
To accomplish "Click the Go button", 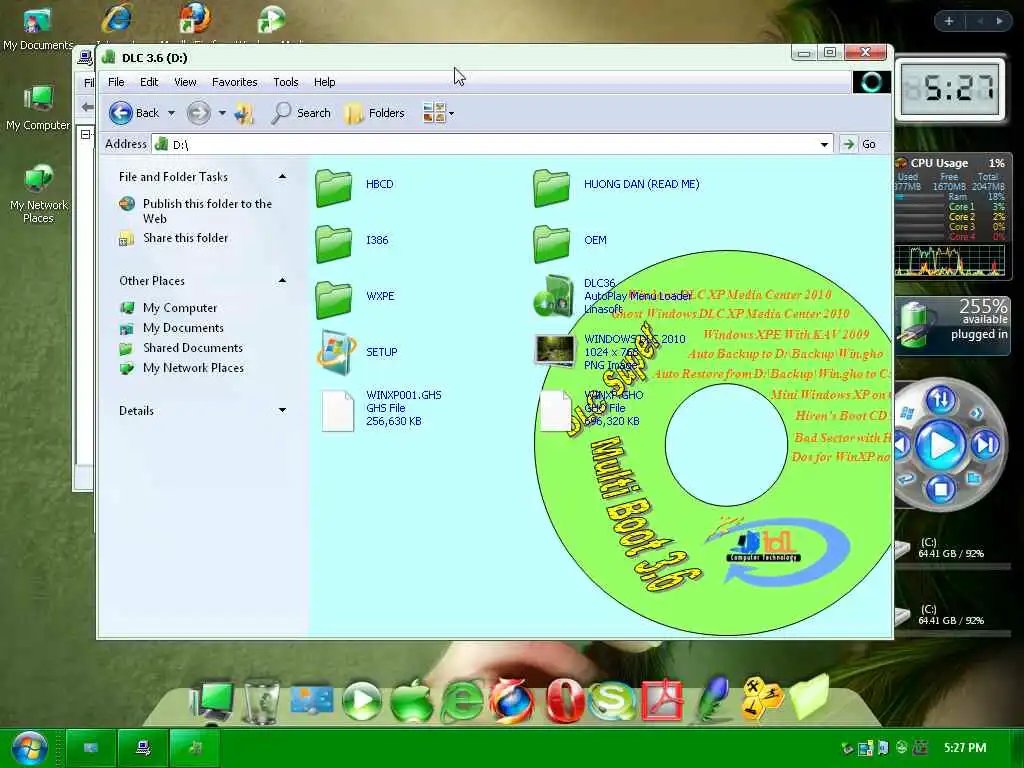I will click(x=859, y=144).
